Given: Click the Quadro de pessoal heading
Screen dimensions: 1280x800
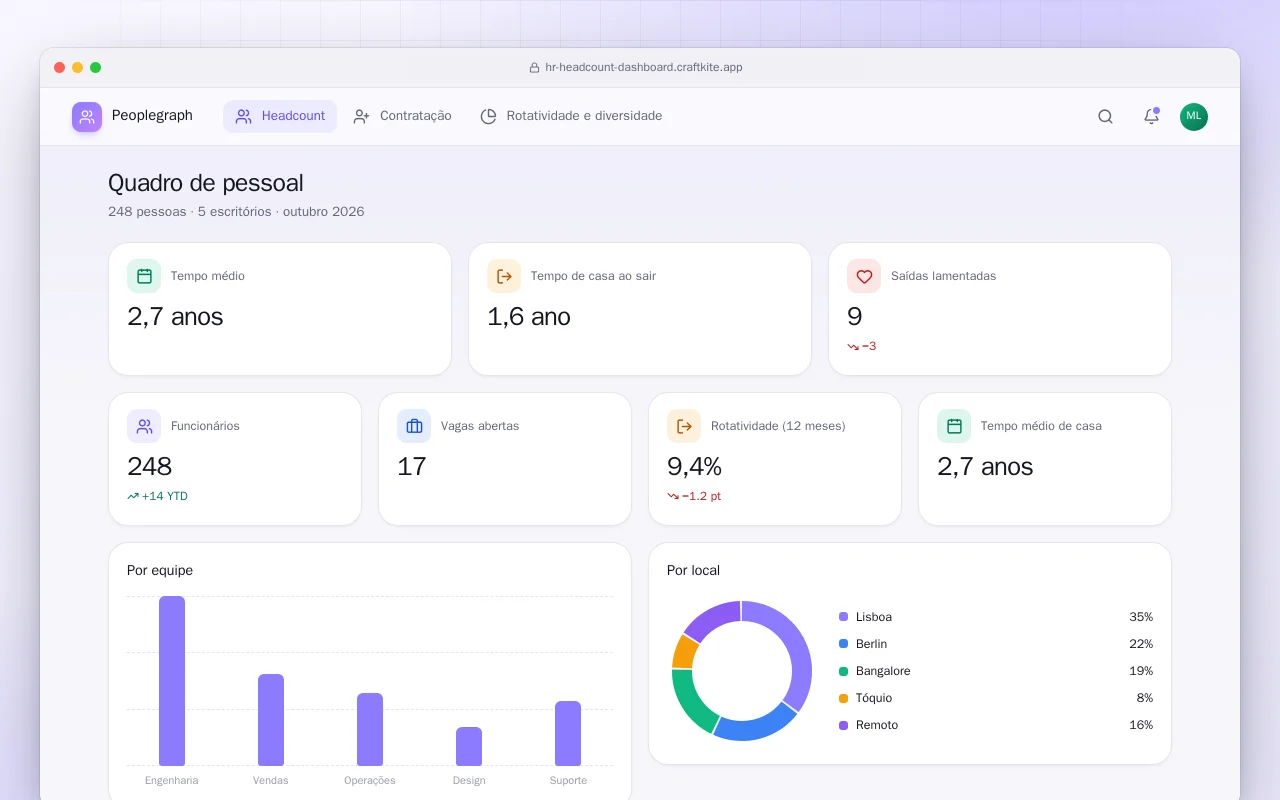Looking at the screenshot, I should point(206,183).
